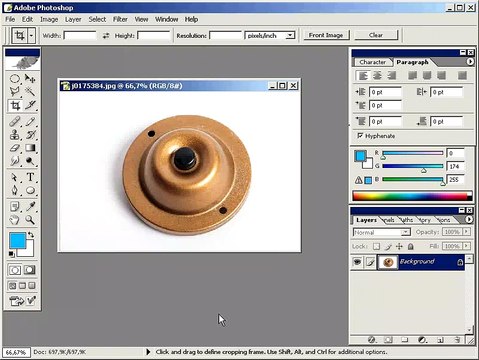The width and height of the screenshot is (479, 360).
Task: Select the Eraser tool
Action: (x=15, y=148)
